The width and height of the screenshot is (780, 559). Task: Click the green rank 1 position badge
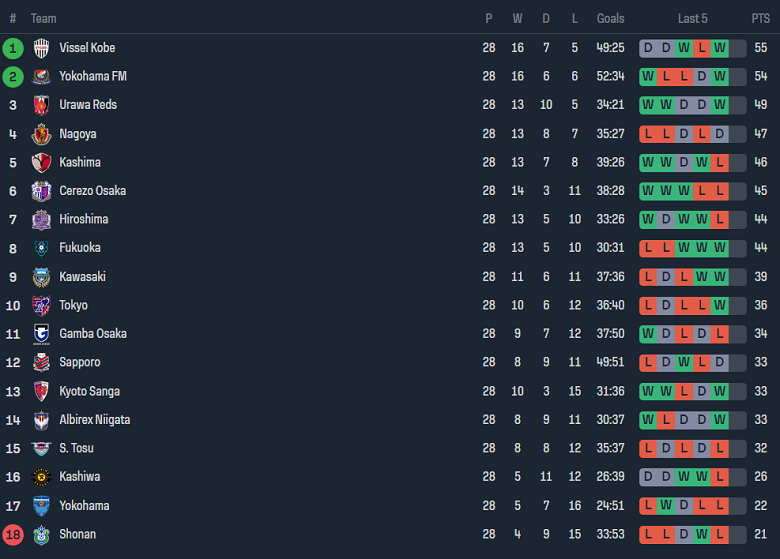[13, 48]
